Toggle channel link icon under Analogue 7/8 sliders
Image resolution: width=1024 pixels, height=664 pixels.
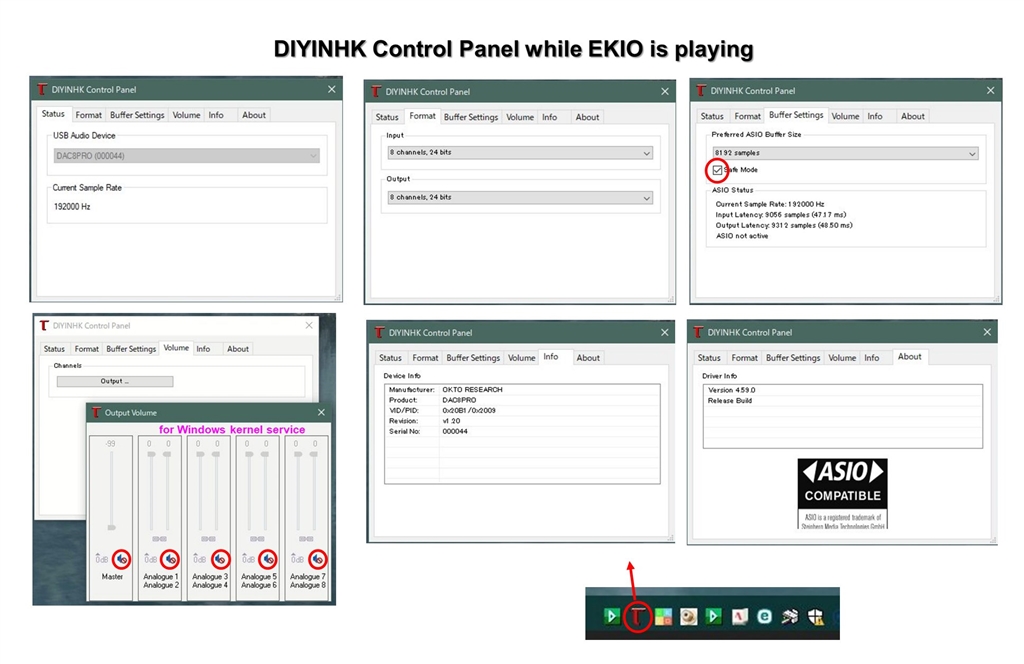coord(306,539)
